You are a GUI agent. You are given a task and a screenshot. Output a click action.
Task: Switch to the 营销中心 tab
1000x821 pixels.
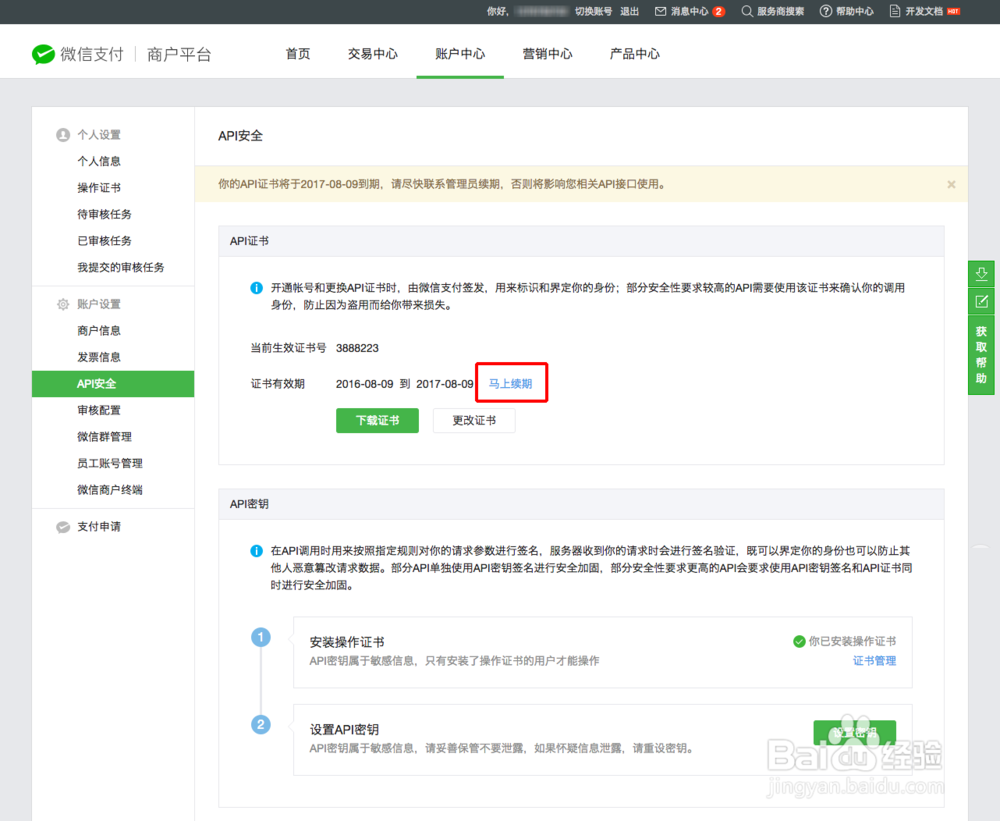tap(547, 54)
